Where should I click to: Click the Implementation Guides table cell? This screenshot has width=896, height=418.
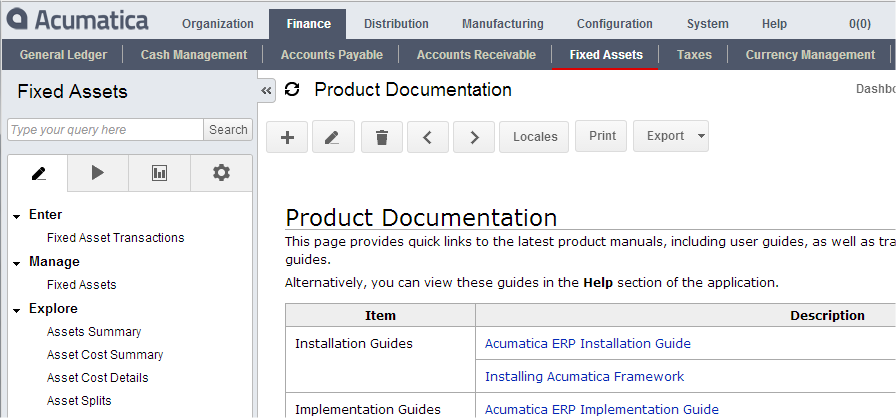click(381, 406)
